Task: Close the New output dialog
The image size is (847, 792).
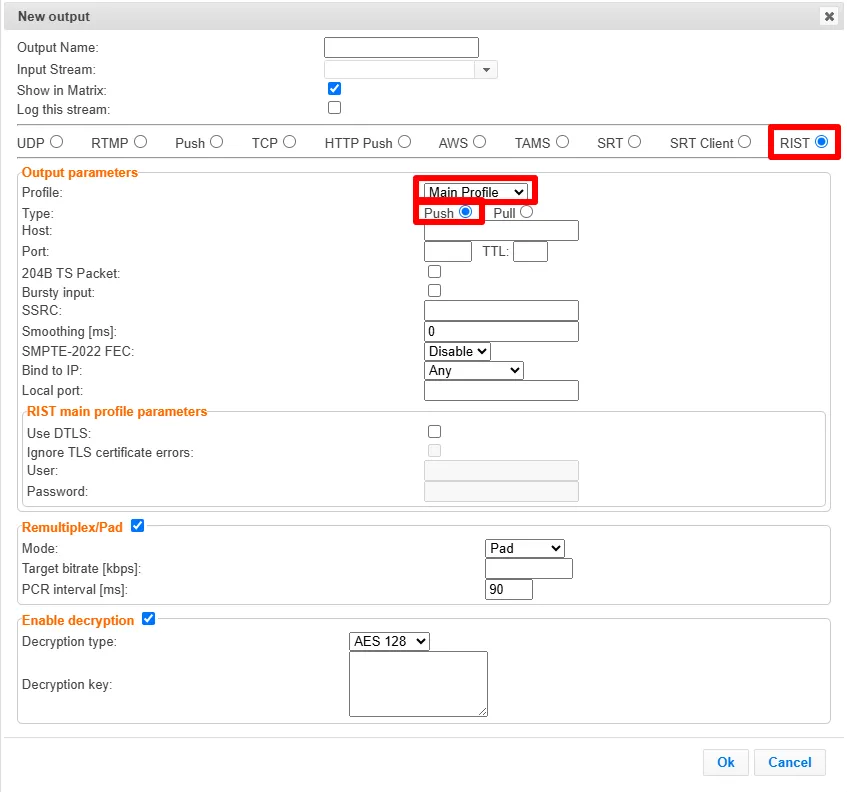Action: pos(829,16)
